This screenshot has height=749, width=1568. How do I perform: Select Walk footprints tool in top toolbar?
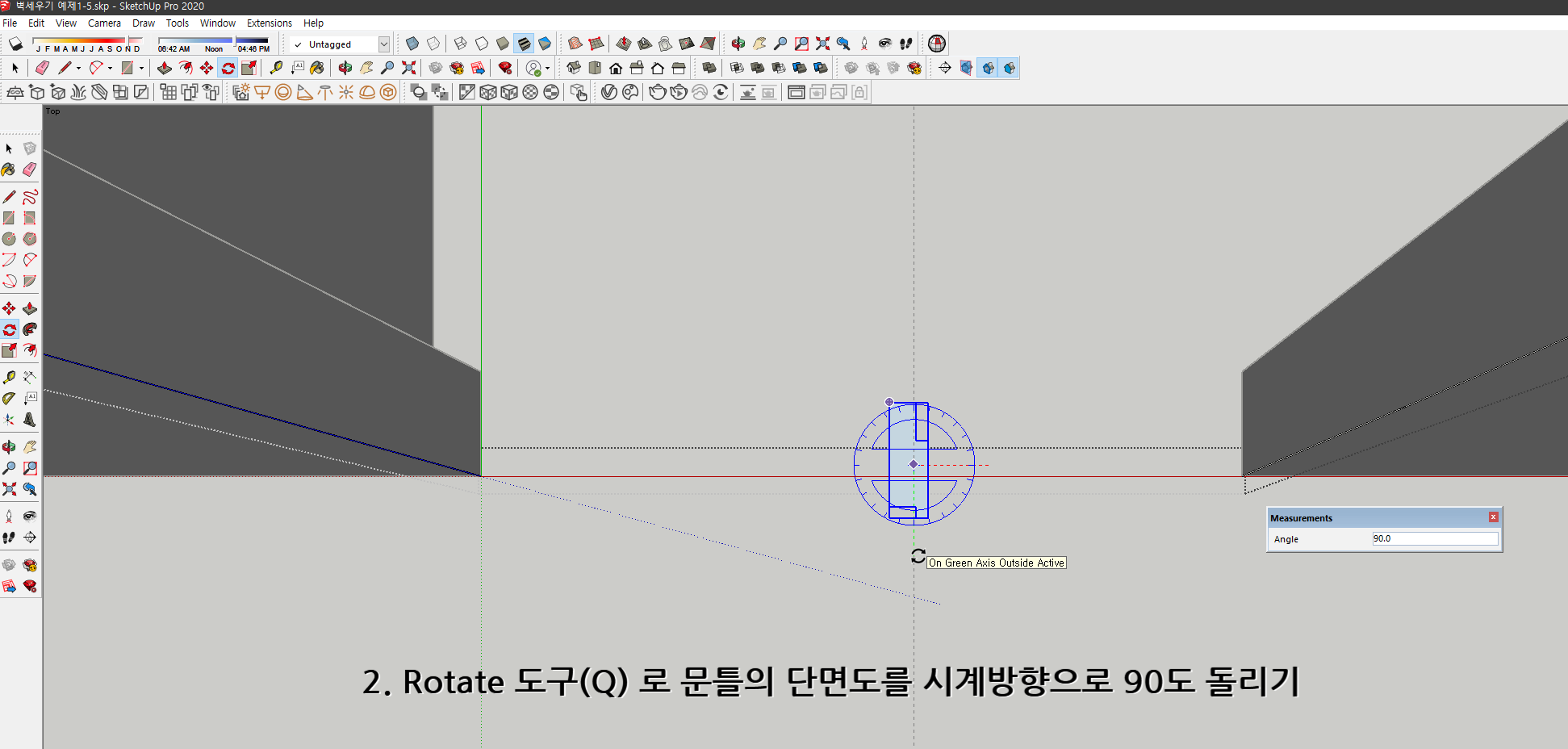pos(906,44)
